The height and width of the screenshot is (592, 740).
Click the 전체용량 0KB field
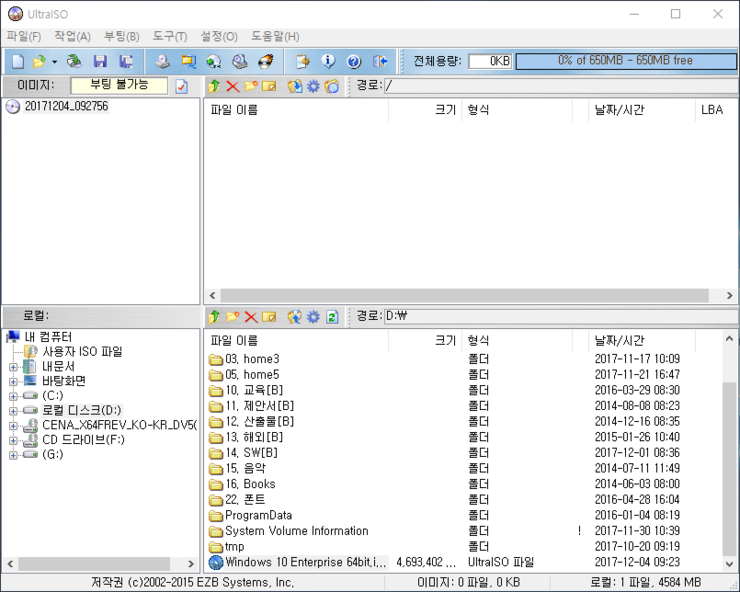pos(490,61)
